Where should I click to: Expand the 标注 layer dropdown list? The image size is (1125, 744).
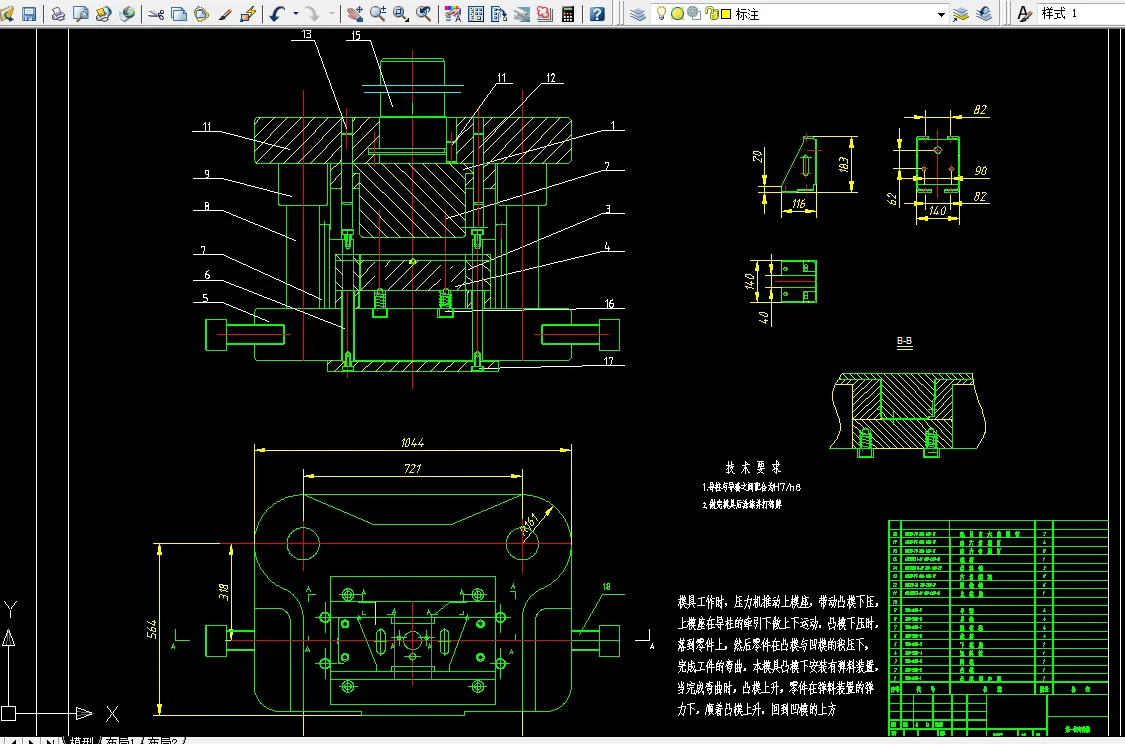point(941,14)
